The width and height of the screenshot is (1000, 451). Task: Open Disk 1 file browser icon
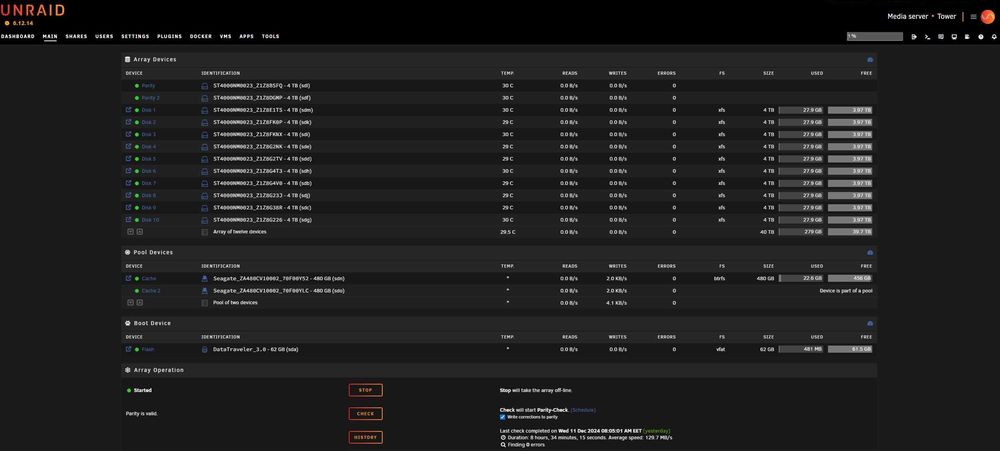[128, 110]
